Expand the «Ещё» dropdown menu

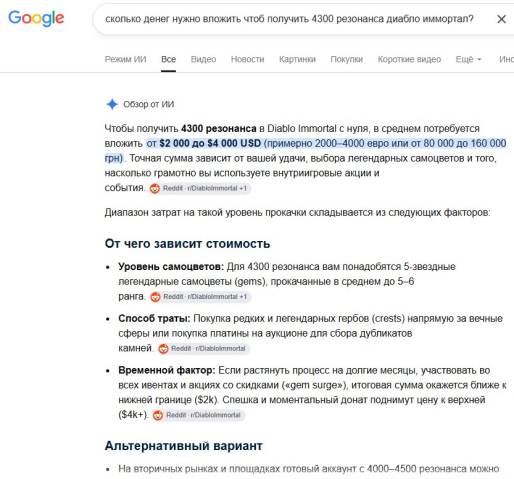click(x=468, y=59)
